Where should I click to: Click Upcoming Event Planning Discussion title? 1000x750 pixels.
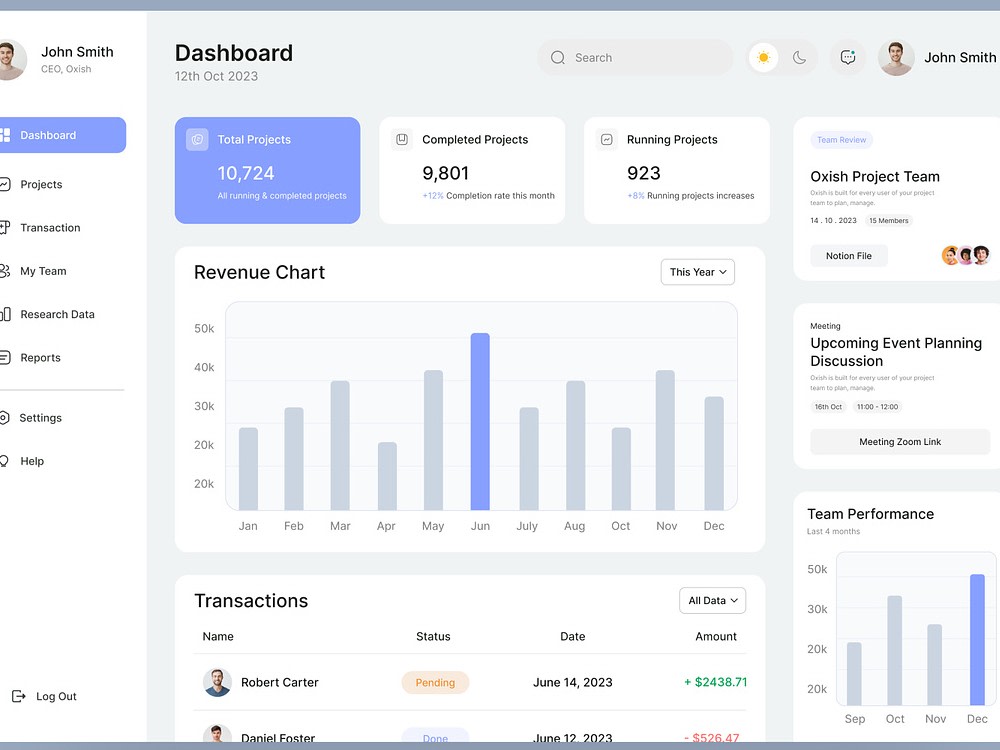pyautogui.click(x=895, y=352)
